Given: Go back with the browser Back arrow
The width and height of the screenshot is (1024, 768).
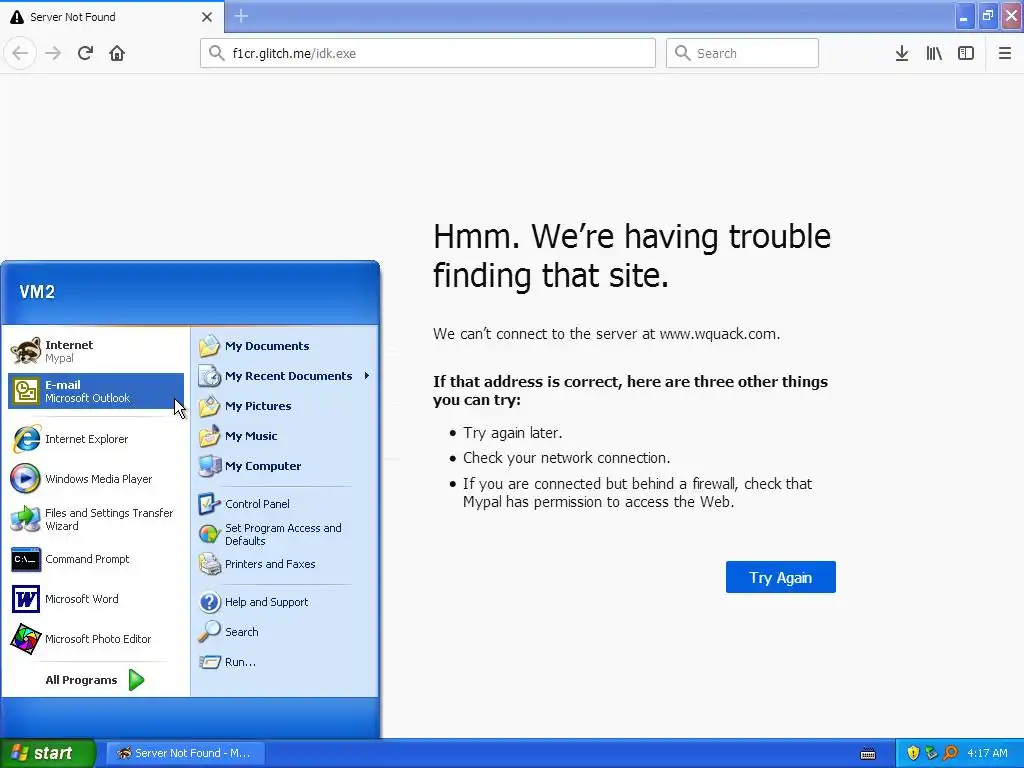Looking at the screenshot, I should click(20, 53).
